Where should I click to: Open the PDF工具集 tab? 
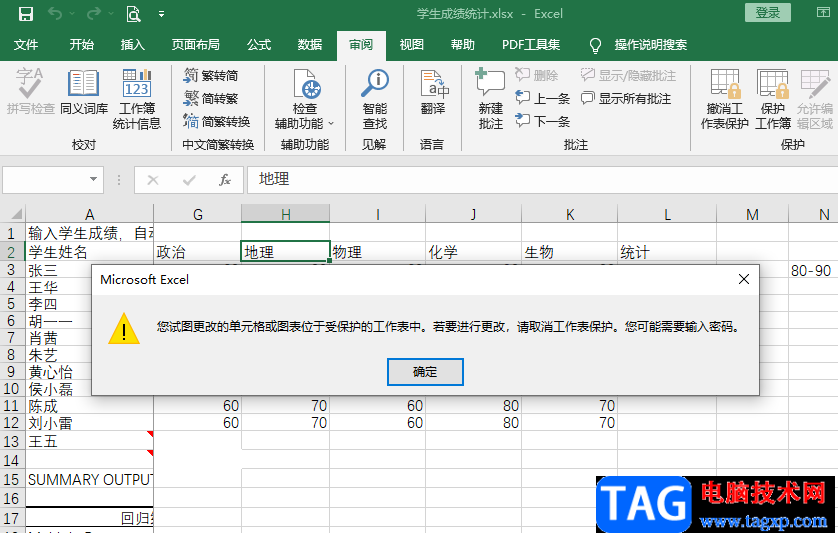[x=531, y=45]
